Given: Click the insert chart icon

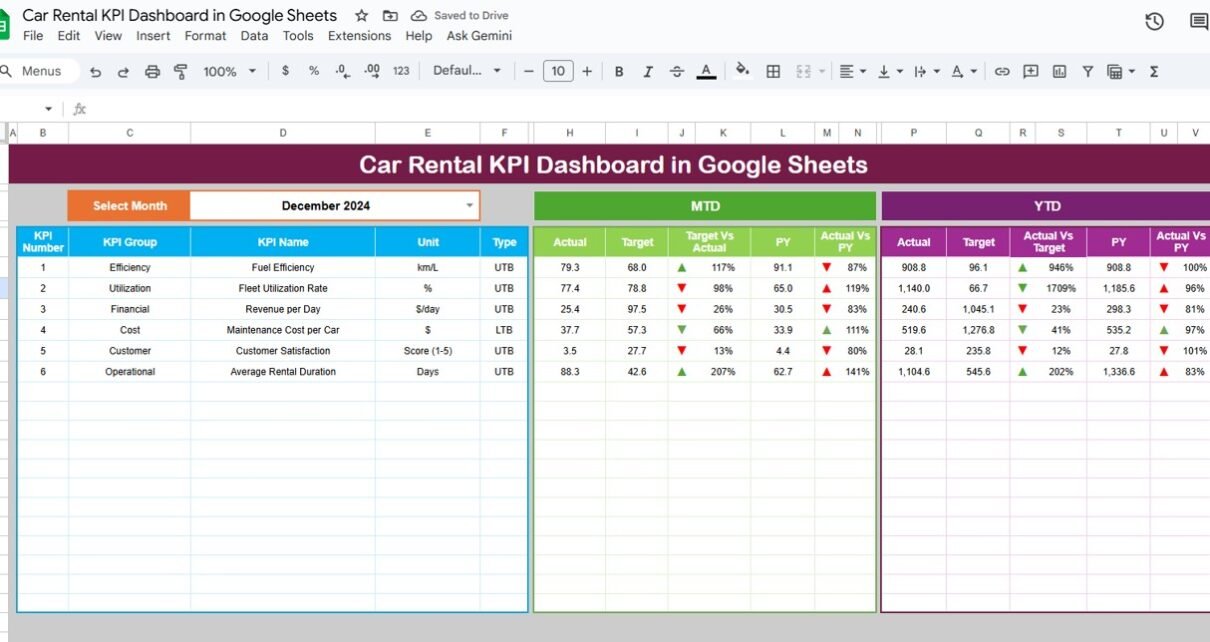Looking at the screenshot, I should [1059, 71].
